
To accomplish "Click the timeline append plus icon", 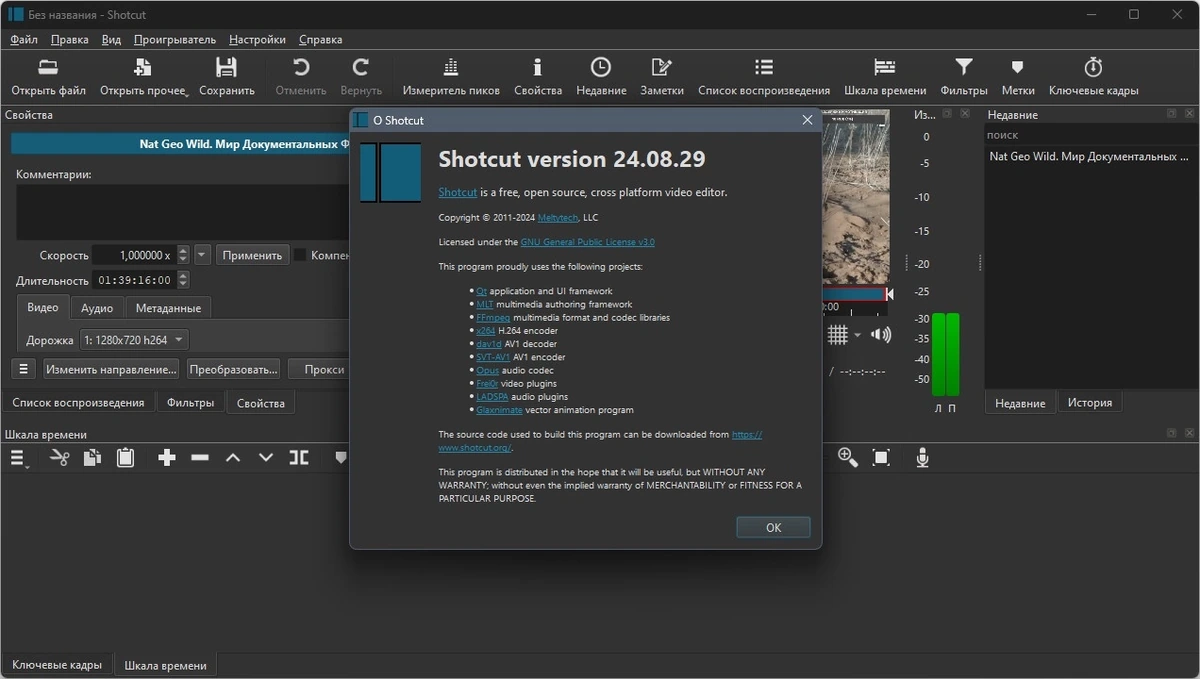I will point(167,458).
